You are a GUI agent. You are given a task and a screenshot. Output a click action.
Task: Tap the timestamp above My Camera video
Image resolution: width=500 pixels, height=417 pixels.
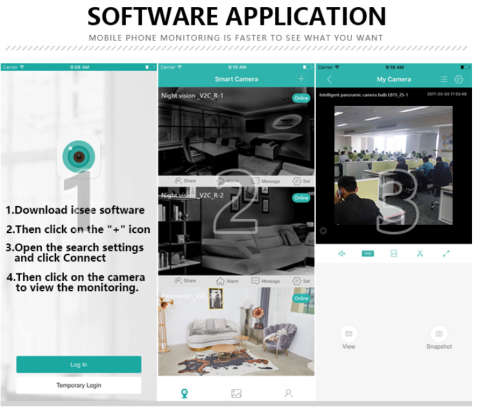(x=447, y=94)
